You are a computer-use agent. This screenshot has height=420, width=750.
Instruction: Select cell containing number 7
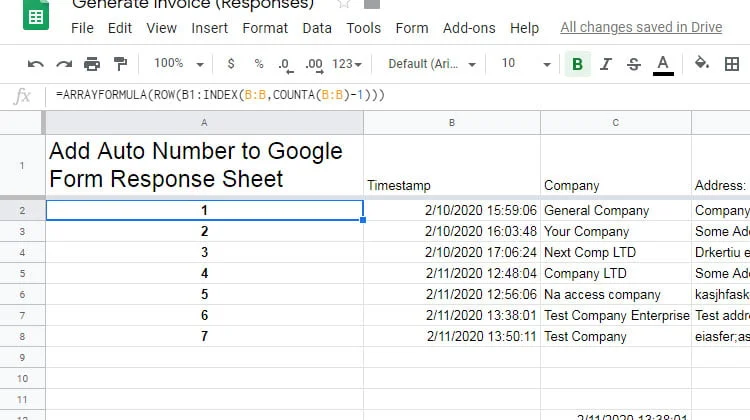tap(204, 337)
